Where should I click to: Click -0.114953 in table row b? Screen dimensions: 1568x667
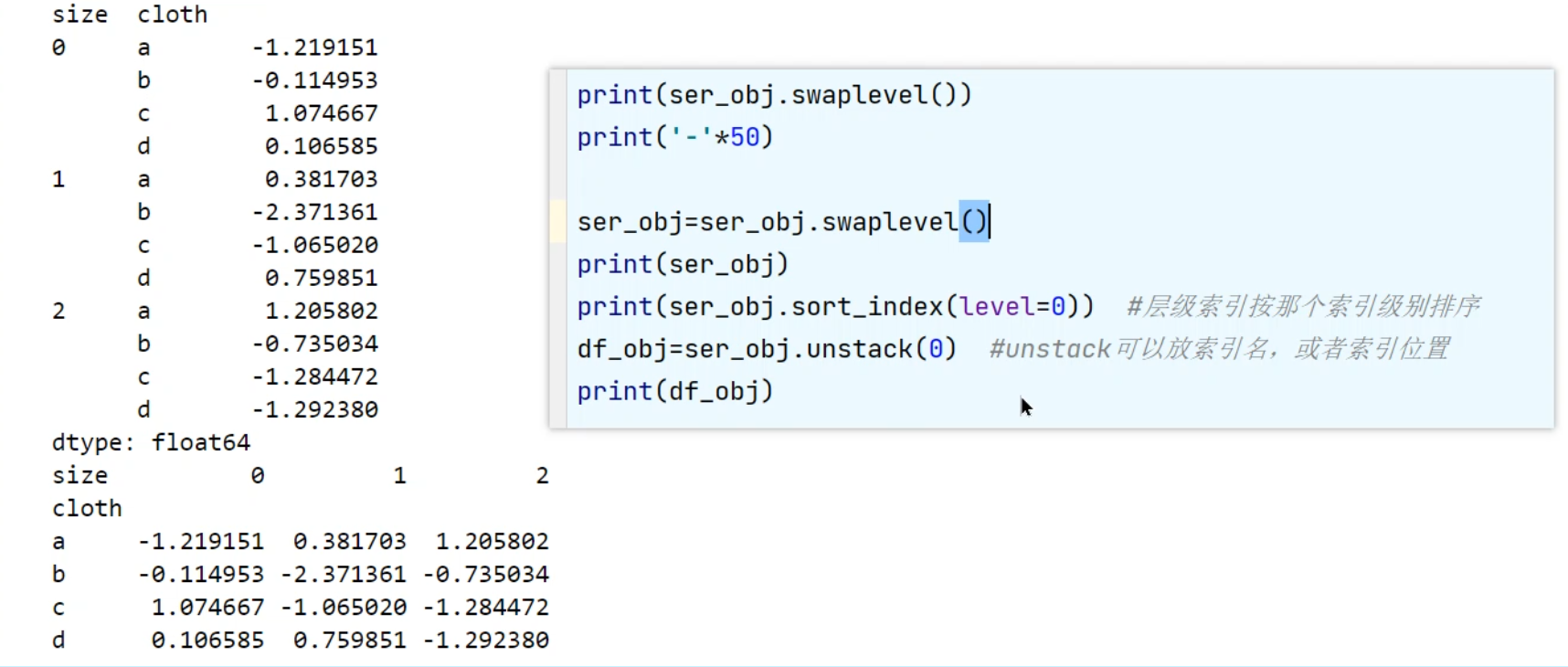coord(201,575)
